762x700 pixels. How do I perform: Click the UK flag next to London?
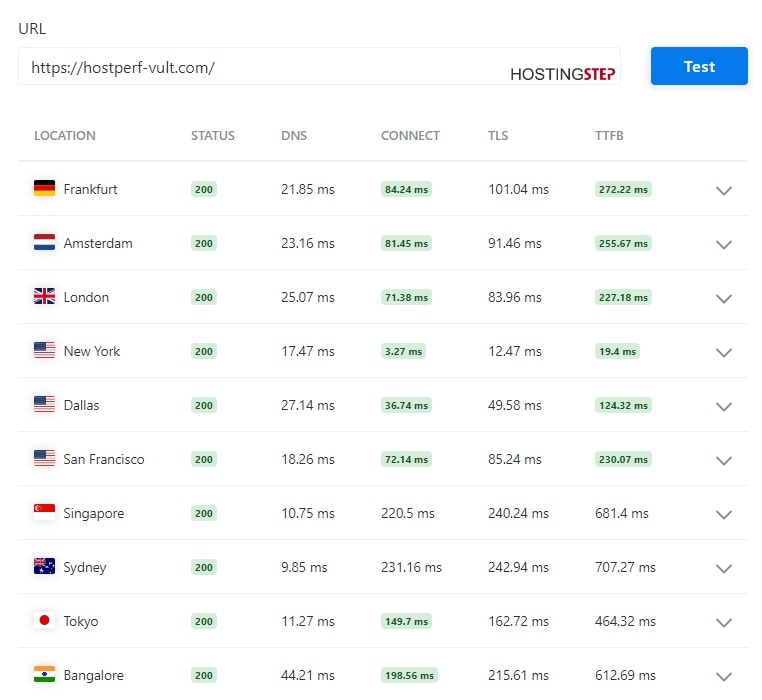(44, 296)
